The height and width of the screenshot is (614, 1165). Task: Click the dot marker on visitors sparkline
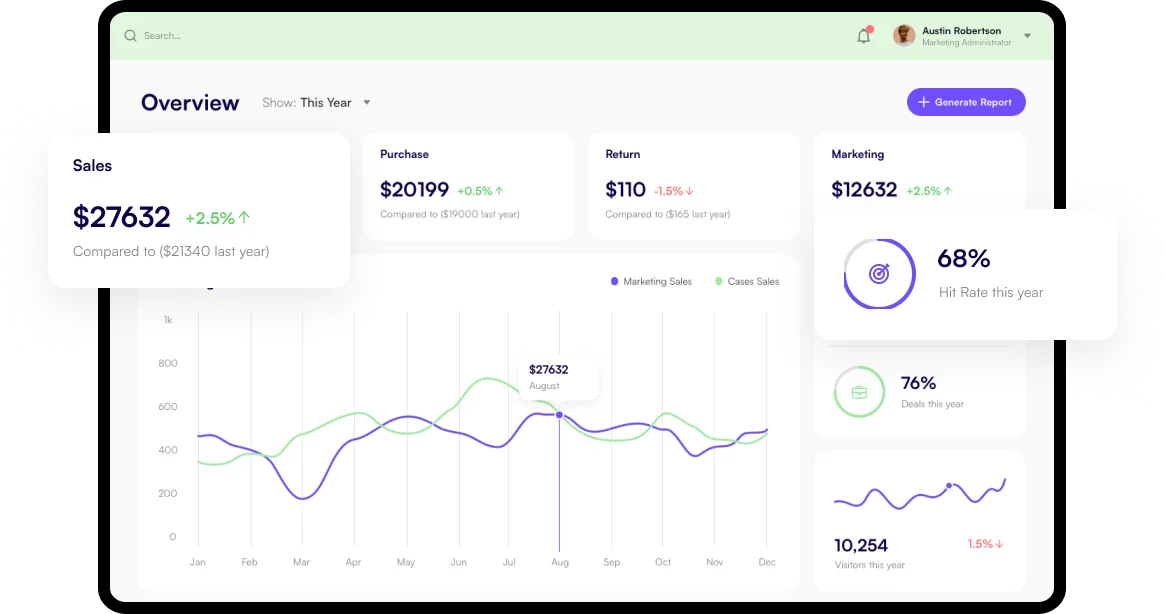coord(949,486)
